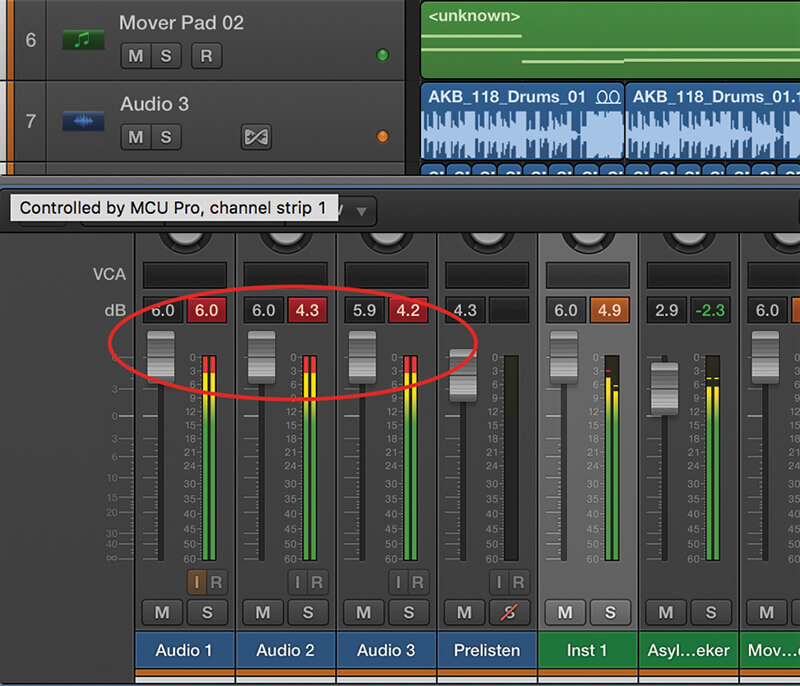This screenshot has width=800, height=686.
Task: Record-enable Audio 3 channel strip
Action: [x=417, y=582]
